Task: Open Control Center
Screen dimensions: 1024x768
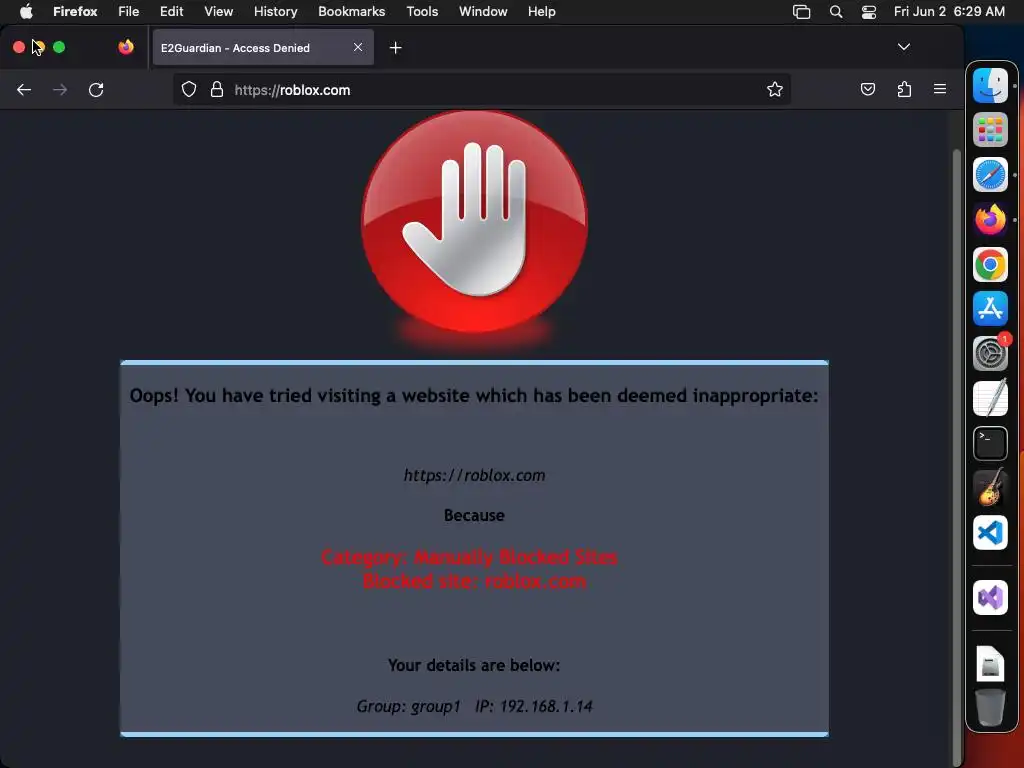Action: pos(869,12)
